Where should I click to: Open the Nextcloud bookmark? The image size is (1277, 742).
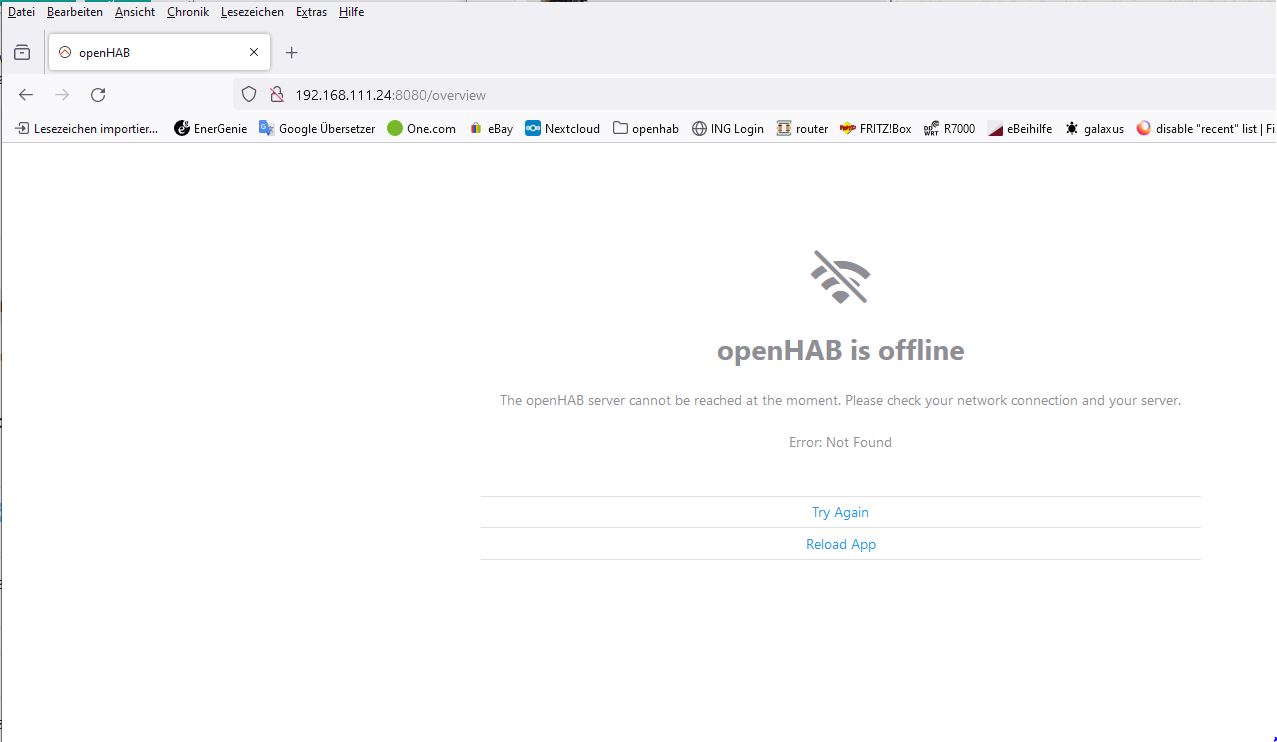click(x=563, y=128)
